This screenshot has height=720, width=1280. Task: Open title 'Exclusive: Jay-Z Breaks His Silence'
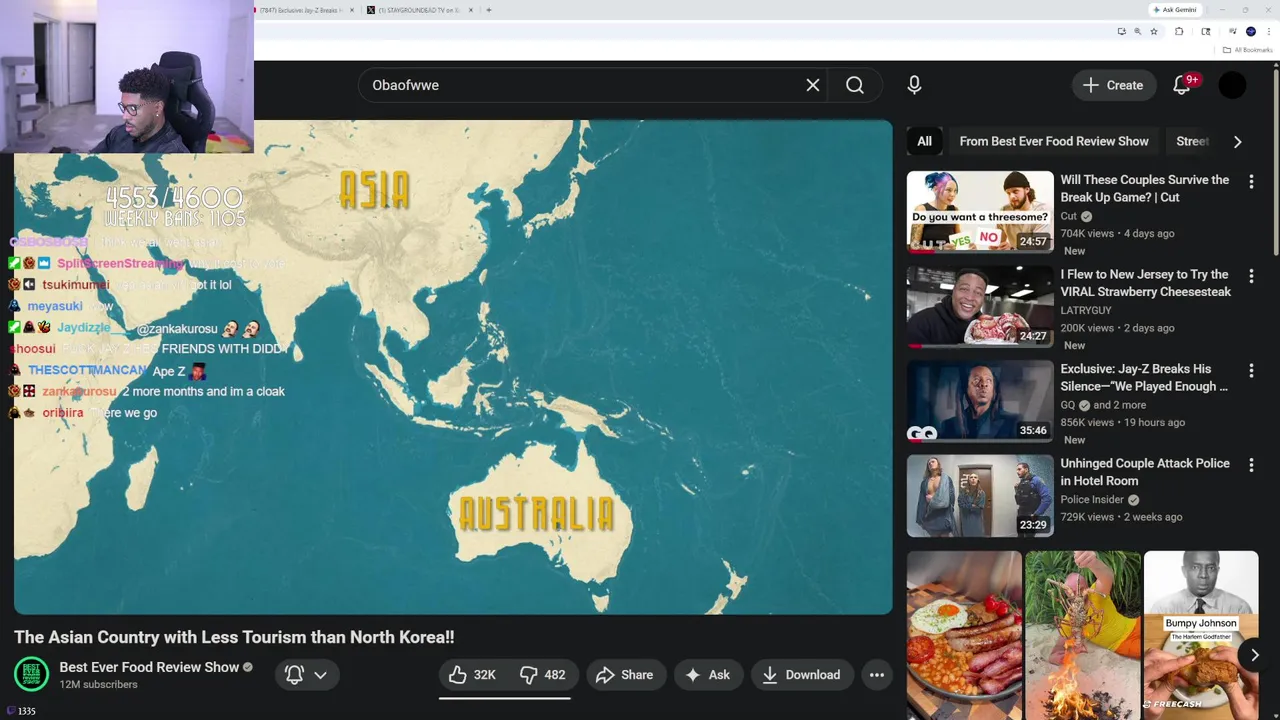coord(1144,377)
